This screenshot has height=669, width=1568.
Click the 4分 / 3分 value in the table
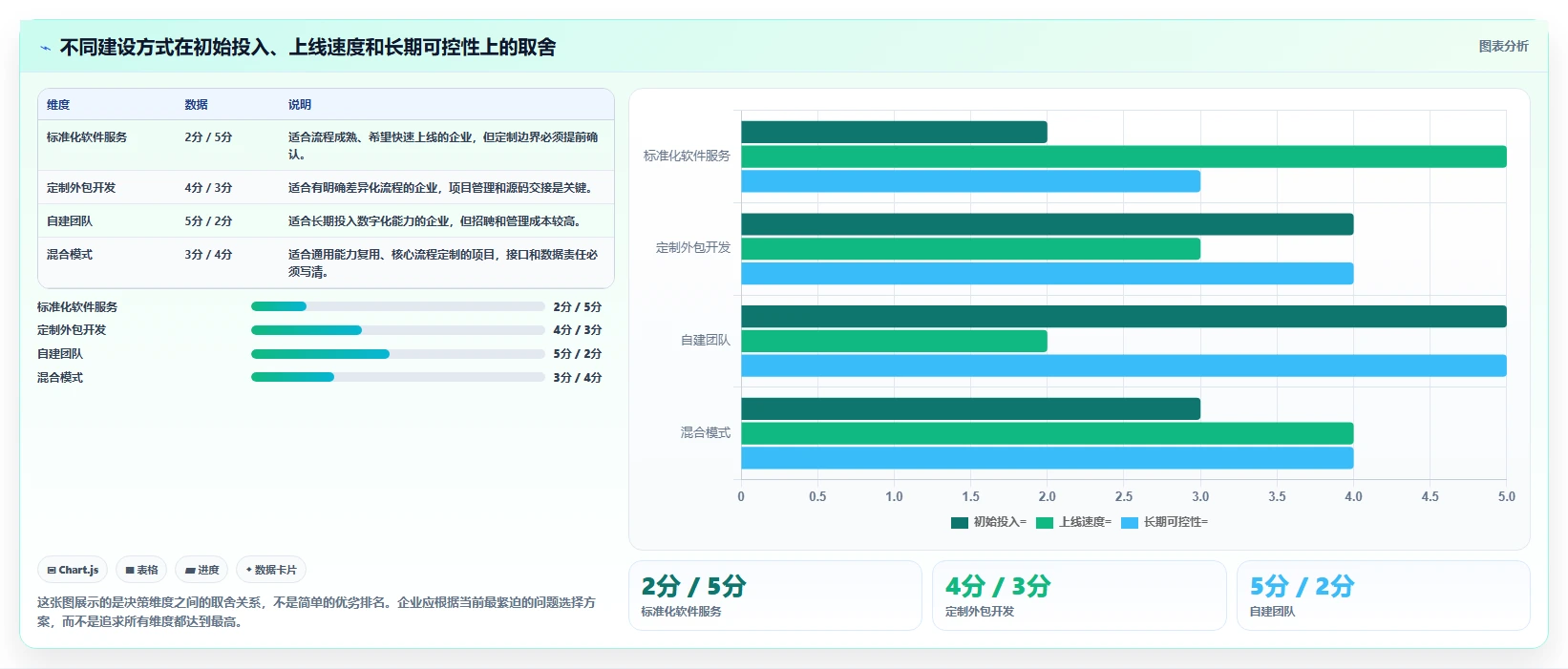(x=208, y=188)
